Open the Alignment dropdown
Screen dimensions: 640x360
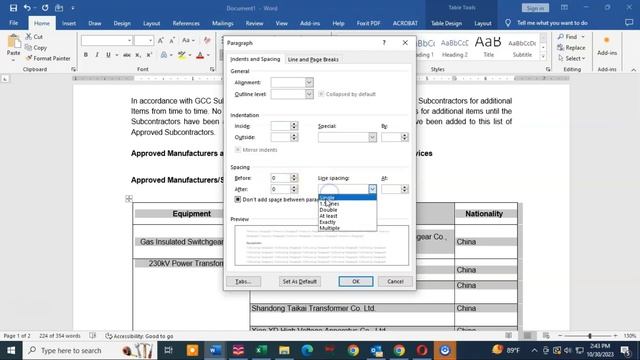click(309, 82)
